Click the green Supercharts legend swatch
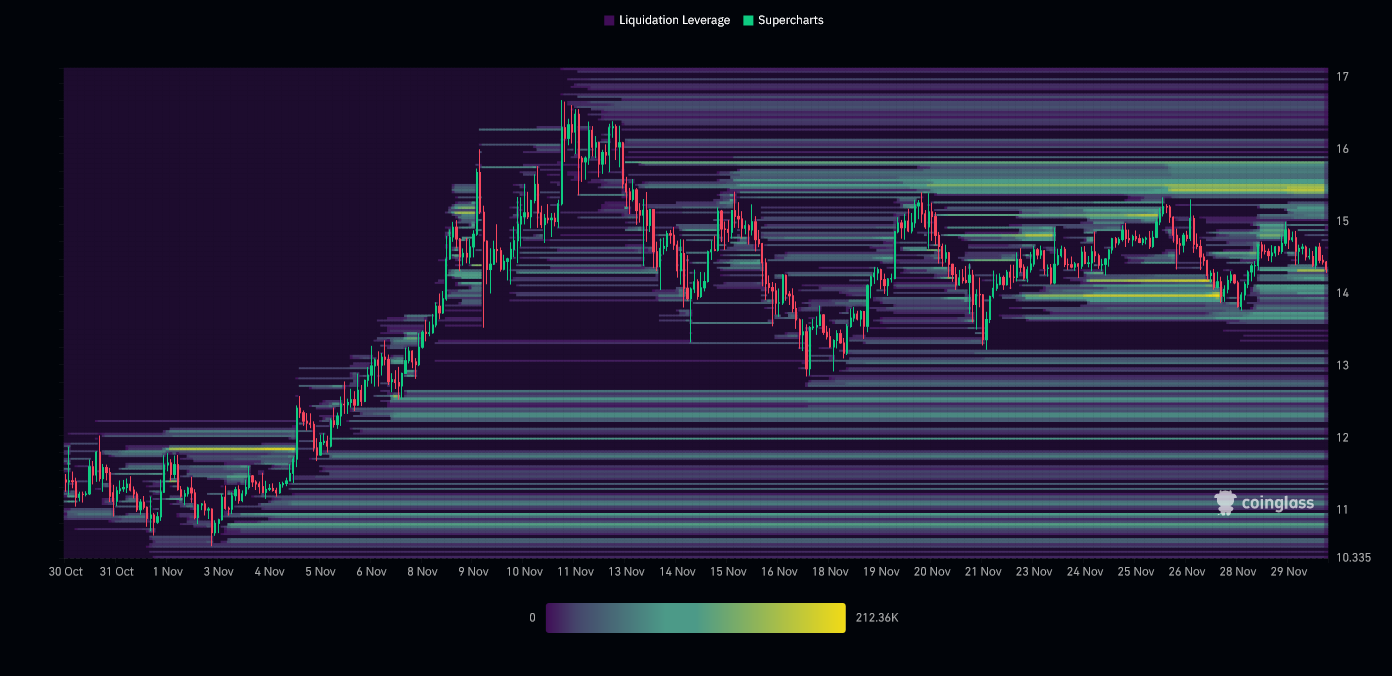Image resolution: width=1392 pixels, height=676 pixels. [x=748, y=20]
